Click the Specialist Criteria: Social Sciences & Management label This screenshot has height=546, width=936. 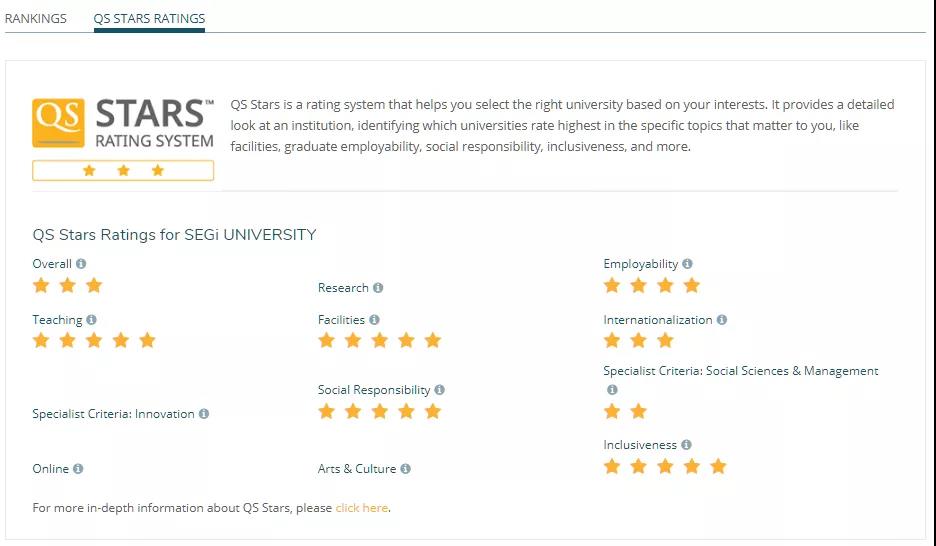pos(741,371)
